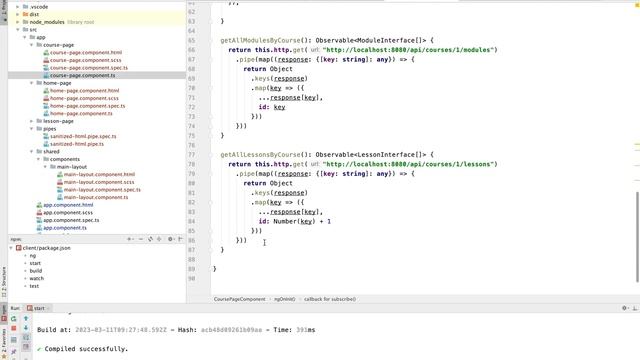
Task: Open the Structure tool window tab
Action: coord(4,282)
